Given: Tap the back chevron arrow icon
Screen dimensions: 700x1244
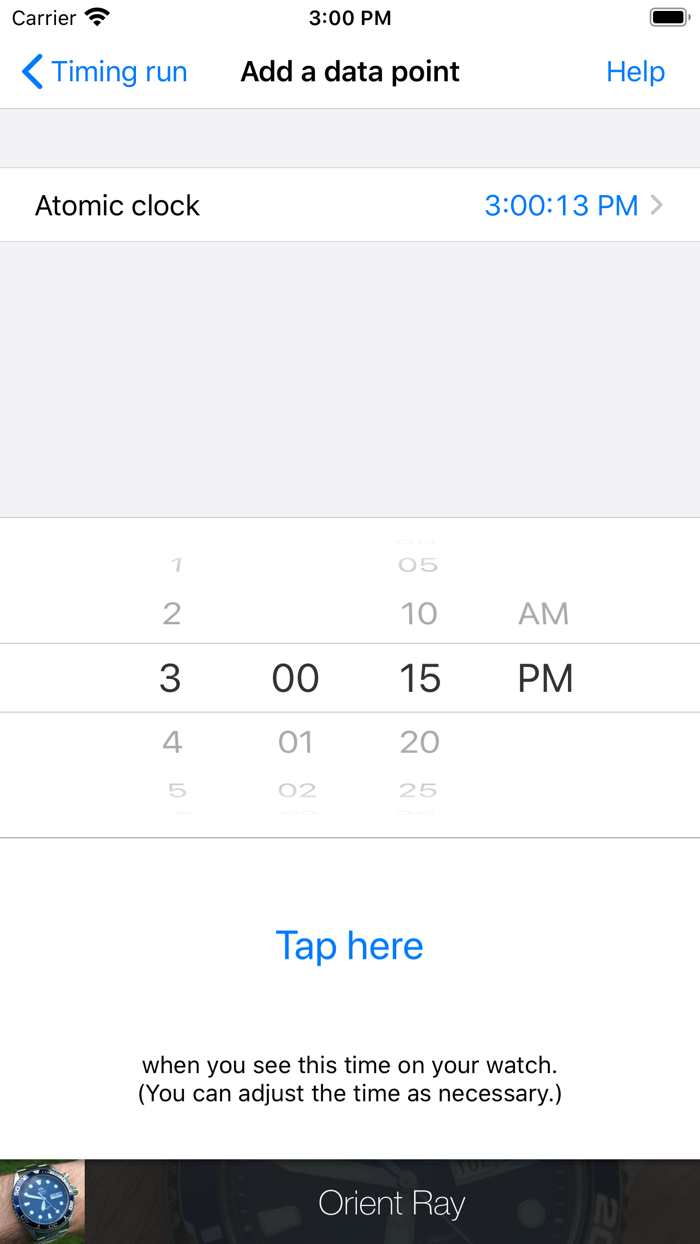Looking at the screenshot, I should pyautogui.click(x=30, y=71).
